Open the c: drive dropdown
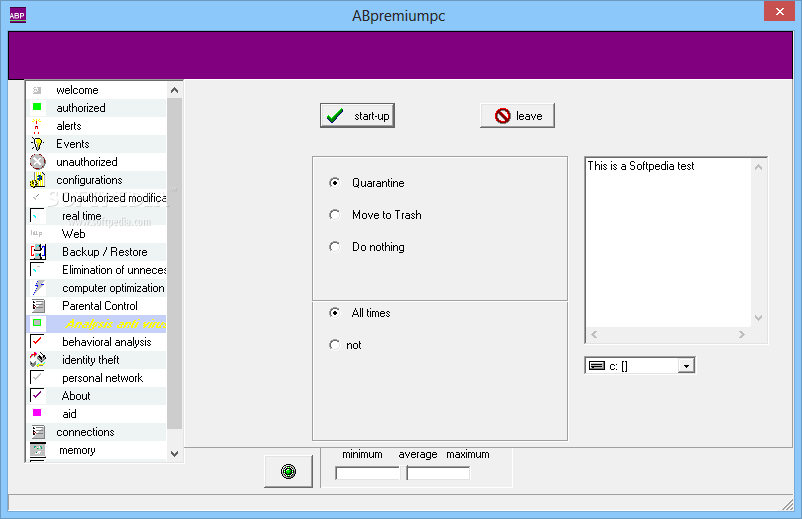The height and width of the screenshot is (519, 802). click(686, 366)
